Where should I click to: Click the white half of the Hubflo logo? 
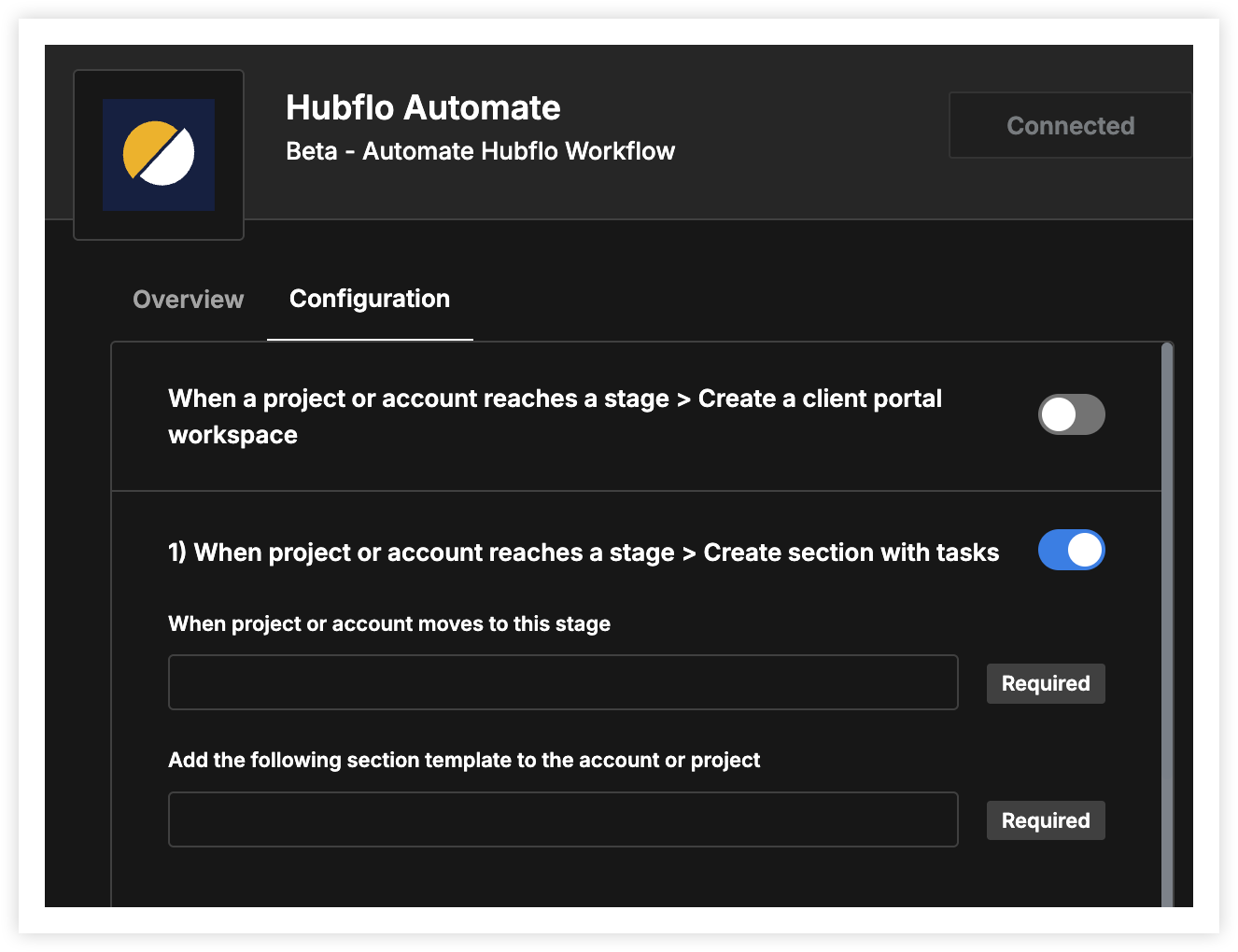tap(170, 161)
